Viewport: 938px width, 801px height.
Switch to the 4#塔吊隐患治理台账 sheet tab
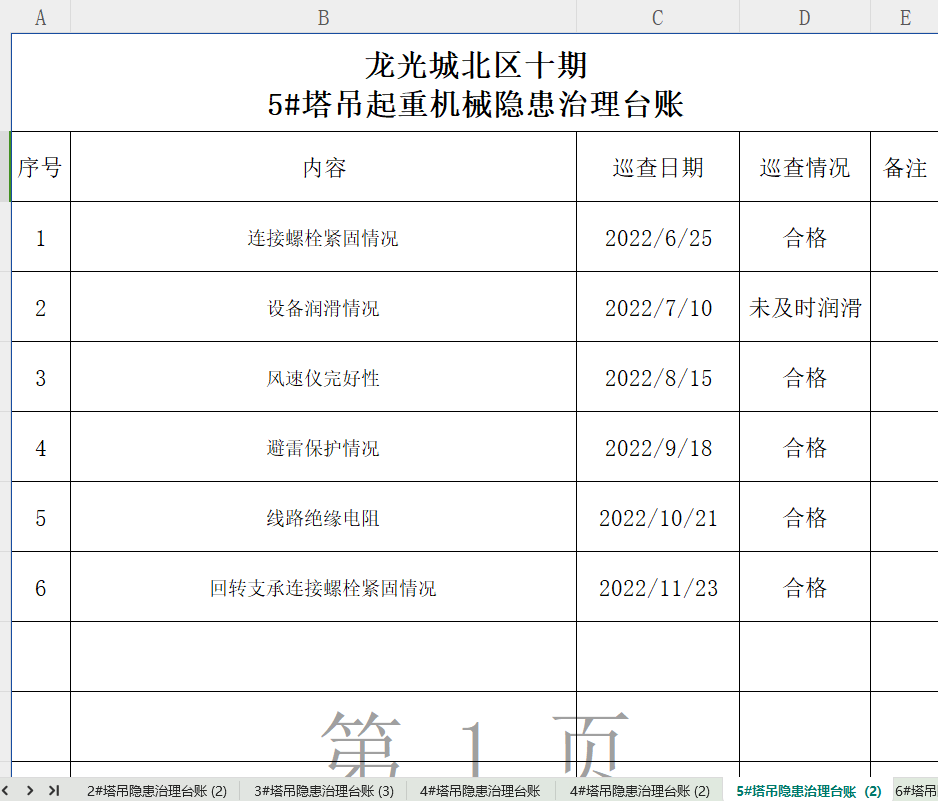(479, 791)
